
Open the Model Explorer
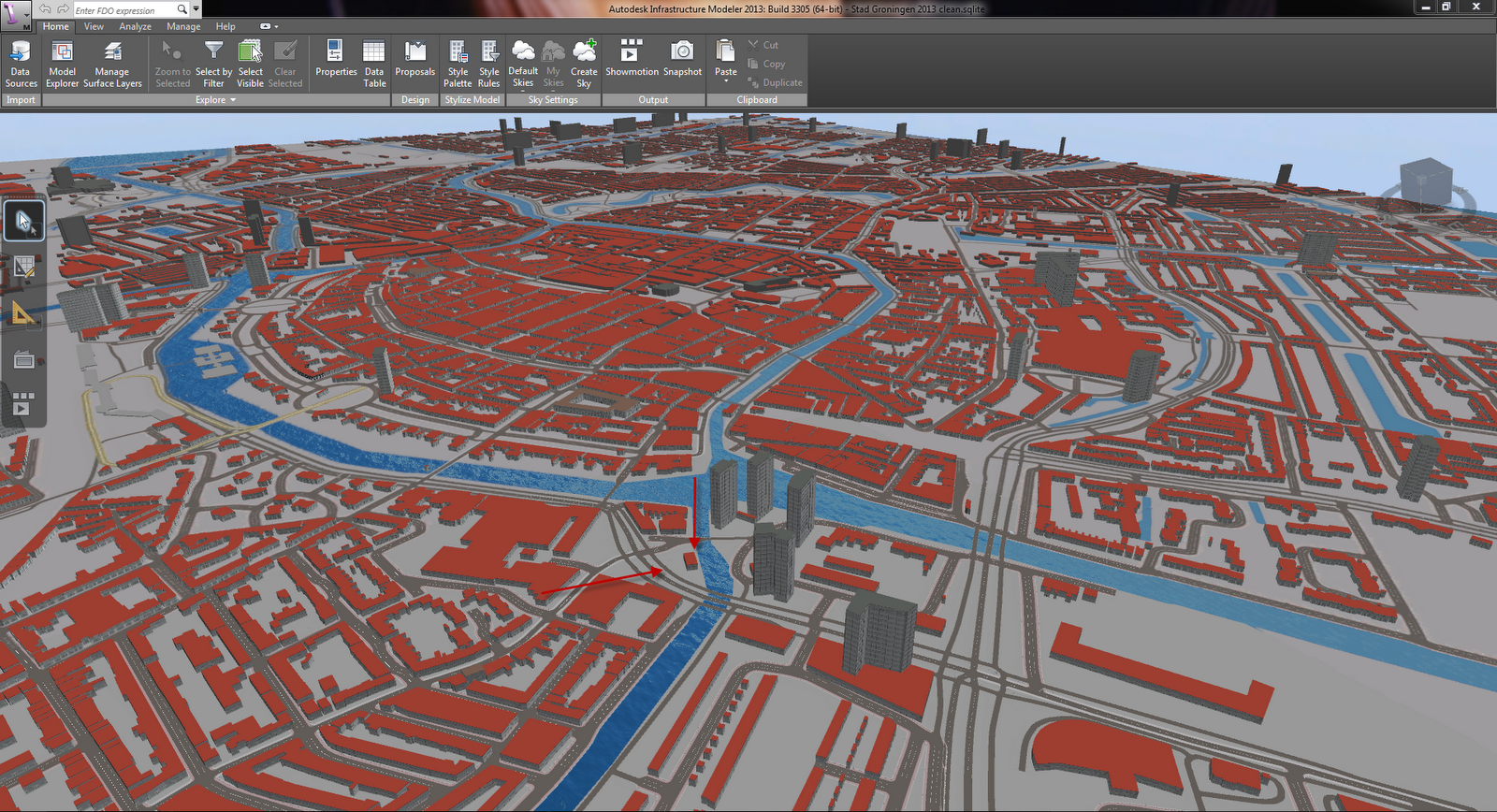pyautogui.click(x=63, y=64)
